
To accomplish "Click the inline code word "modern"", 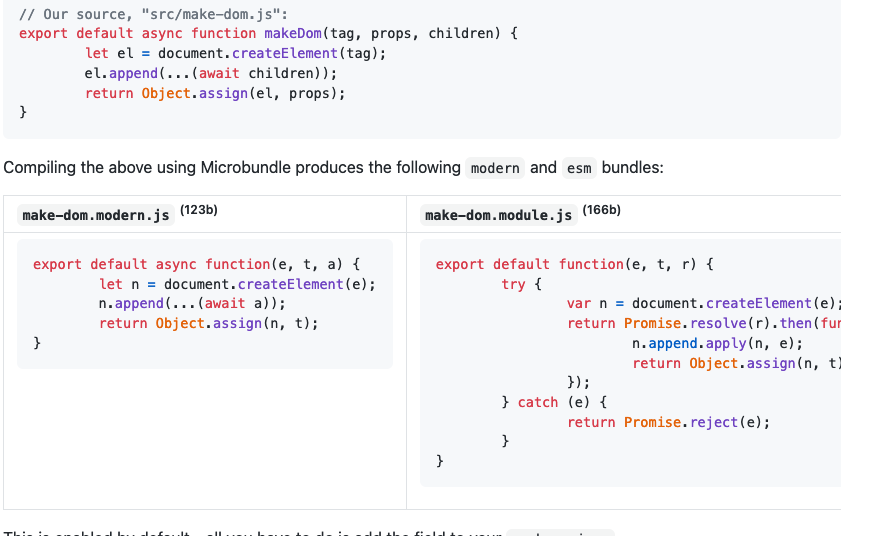I will pyautogui.click(x=495, y=168).
